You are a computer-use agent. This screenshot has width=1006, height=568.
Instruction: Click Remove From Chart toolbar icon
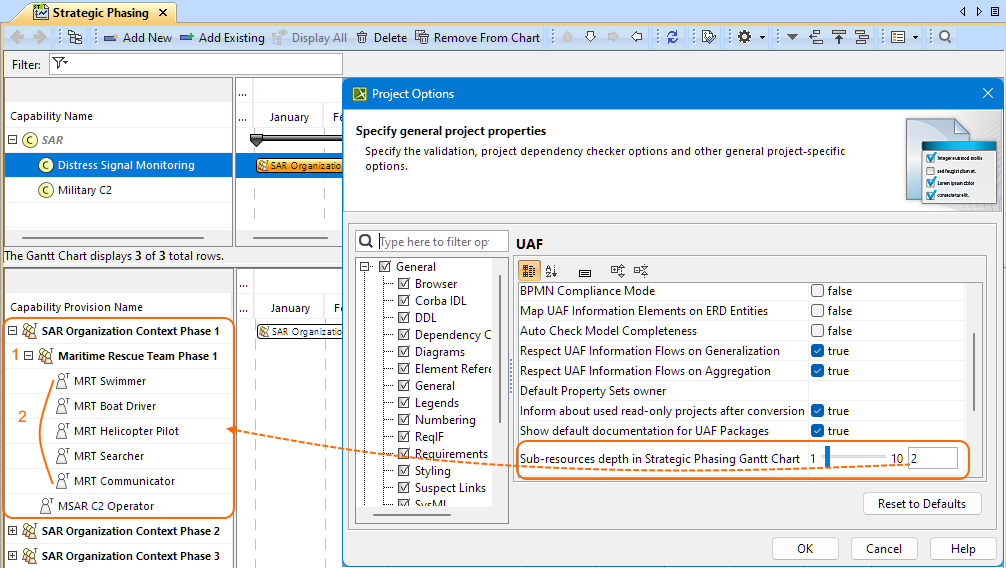click(x=423, y=37)
